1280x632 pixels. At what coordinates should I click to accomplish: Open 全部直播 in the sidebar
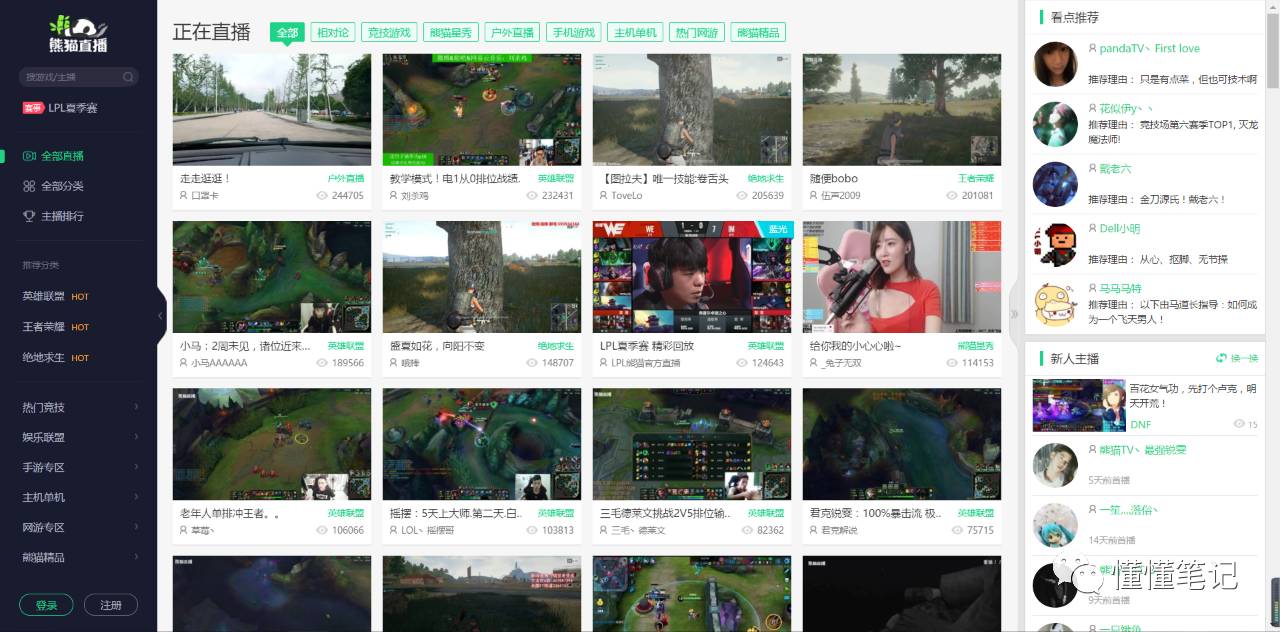[62, 156]
